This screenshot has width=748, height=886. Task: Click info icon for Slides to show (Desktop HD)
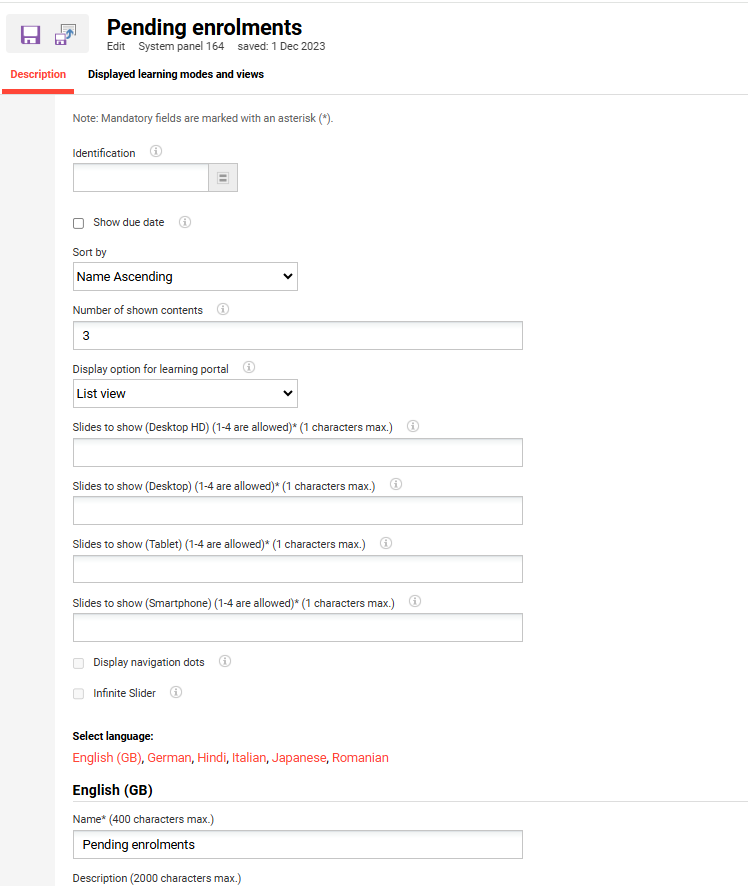coord(413,426)
